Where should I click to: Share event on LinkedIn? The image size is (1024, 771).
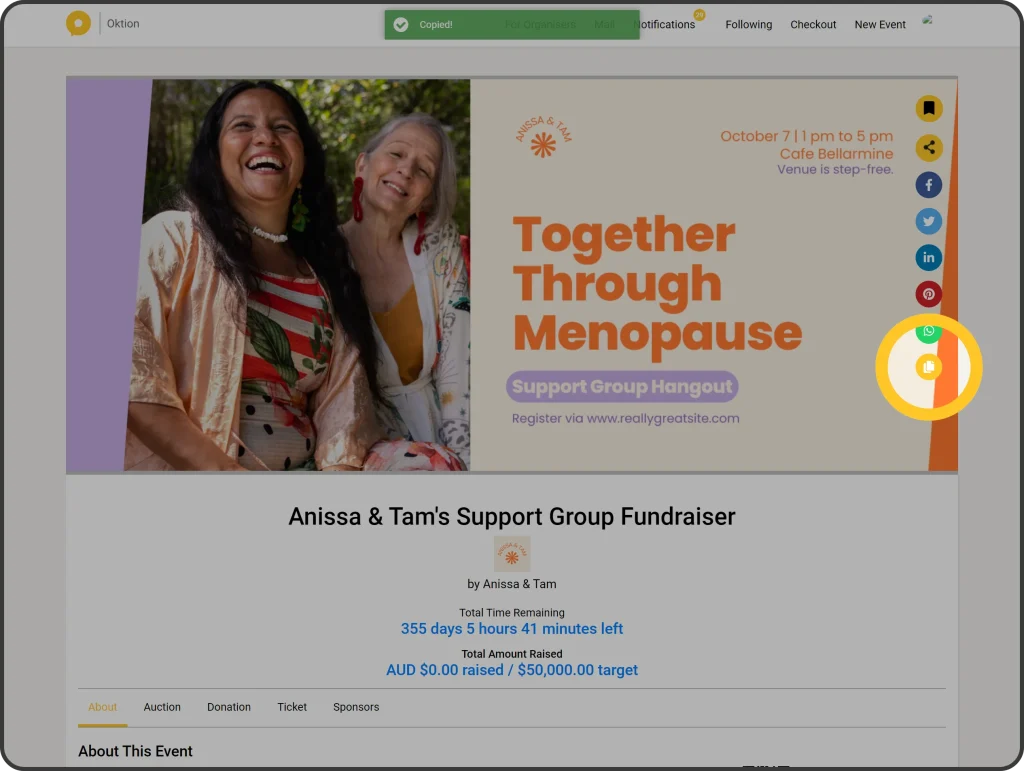coord(929,257)
